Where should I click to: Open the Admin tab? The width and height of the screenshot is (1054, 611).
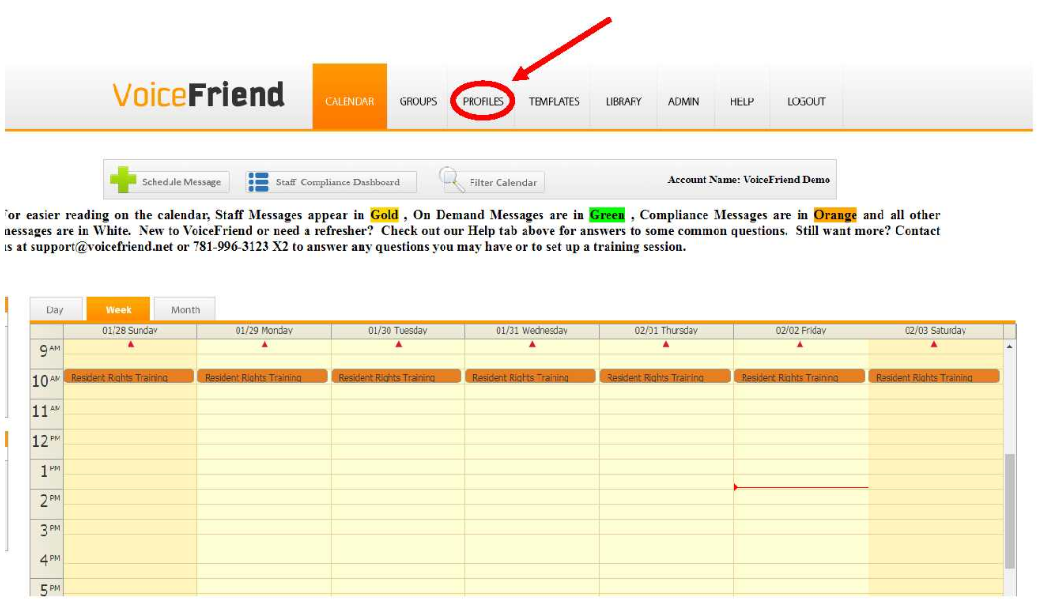pos(684,101)
